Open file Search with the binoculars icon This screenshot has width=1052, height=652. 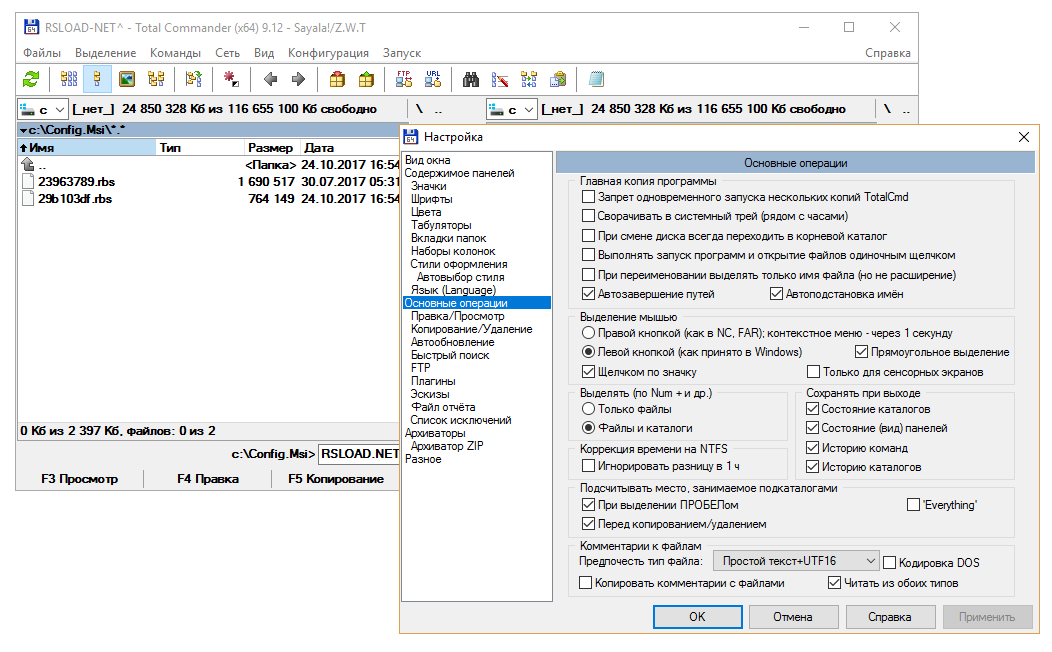[x=471, y=79]
